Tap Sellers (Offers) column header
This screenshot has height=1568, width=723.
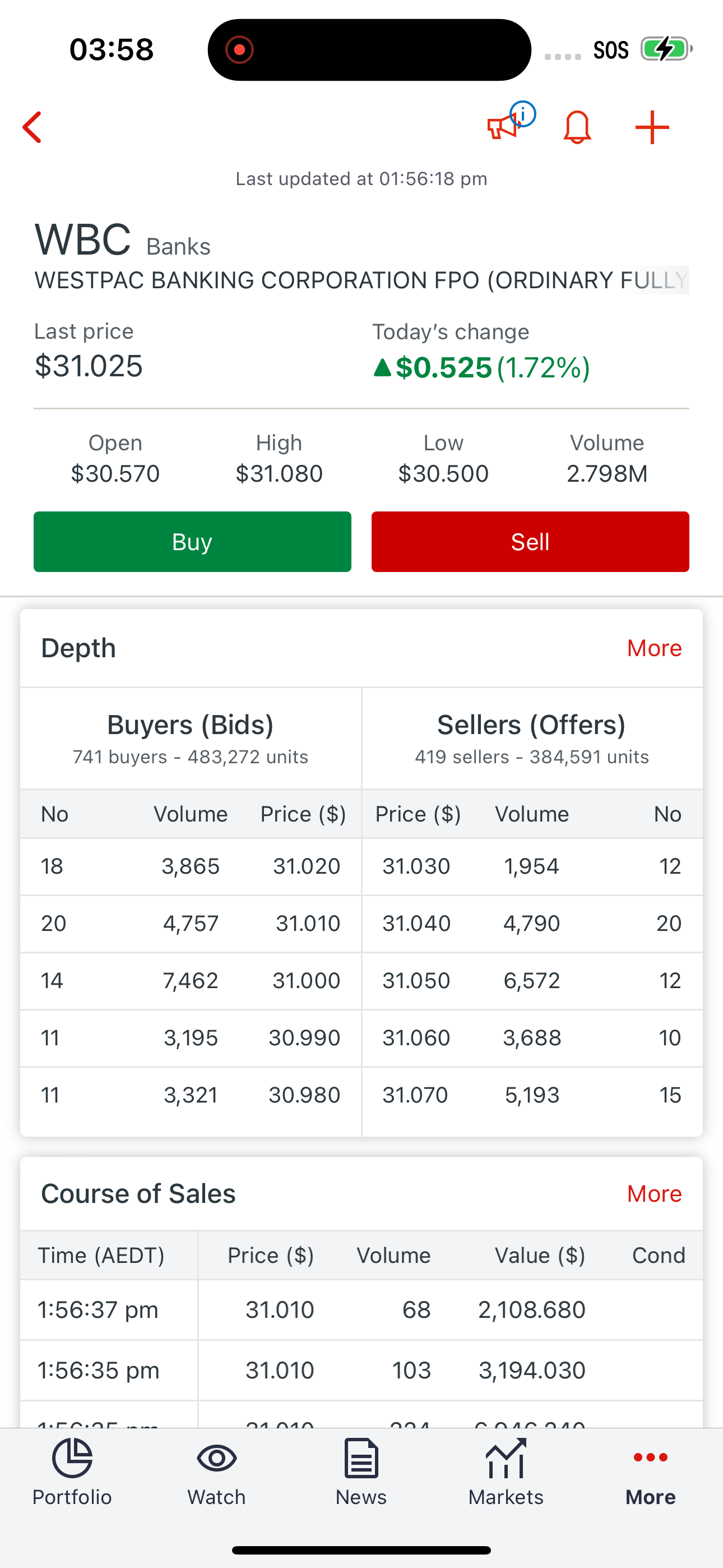531,725
